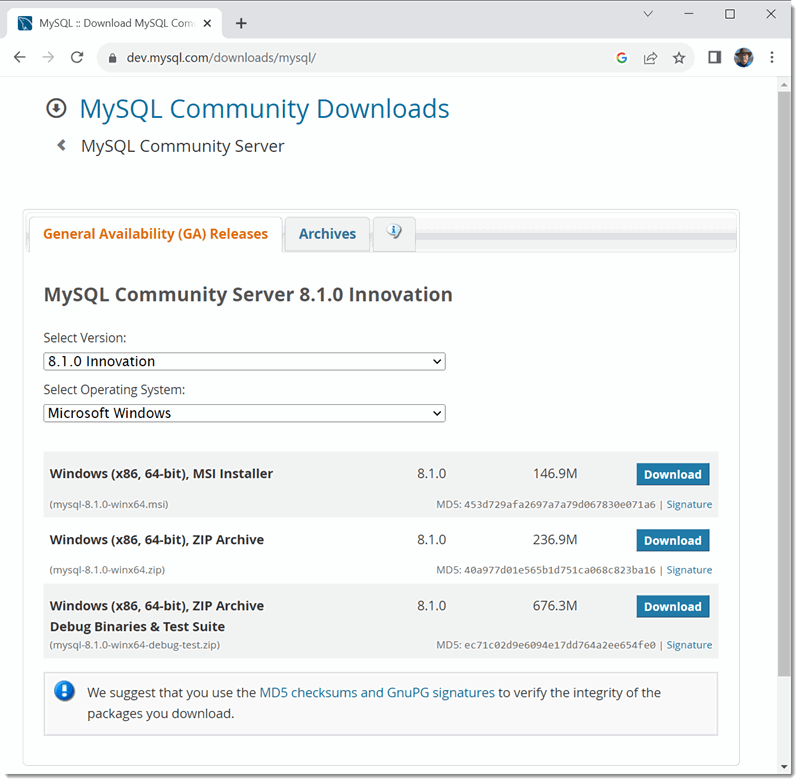This screenshot has height=783, width=800.
Task: Click the 236.9M file size value
Action: coord(555,540)
